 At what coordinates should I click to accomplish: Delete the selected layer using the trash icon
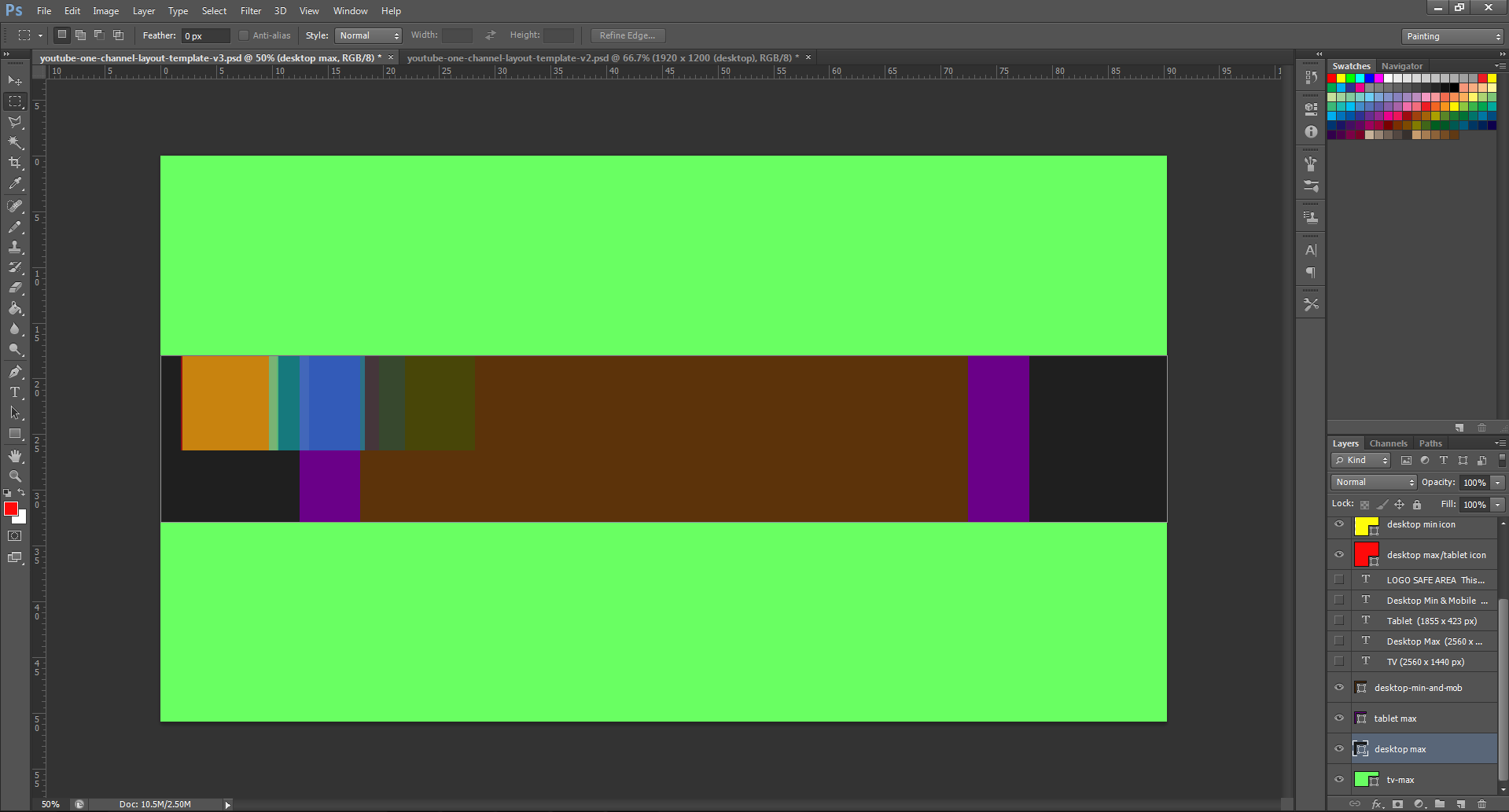tap(1483, 804)
